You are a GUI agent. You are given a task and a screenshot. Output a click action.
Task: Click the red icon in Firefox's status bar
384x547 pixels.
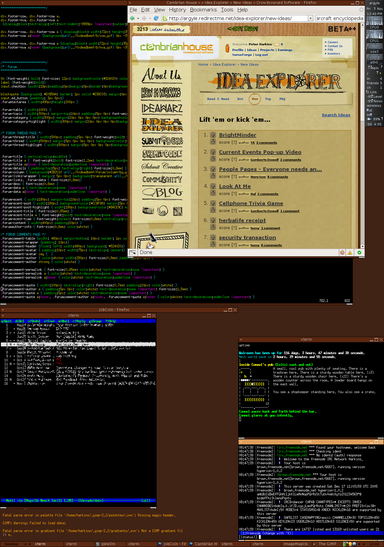(x=342, y=252)
